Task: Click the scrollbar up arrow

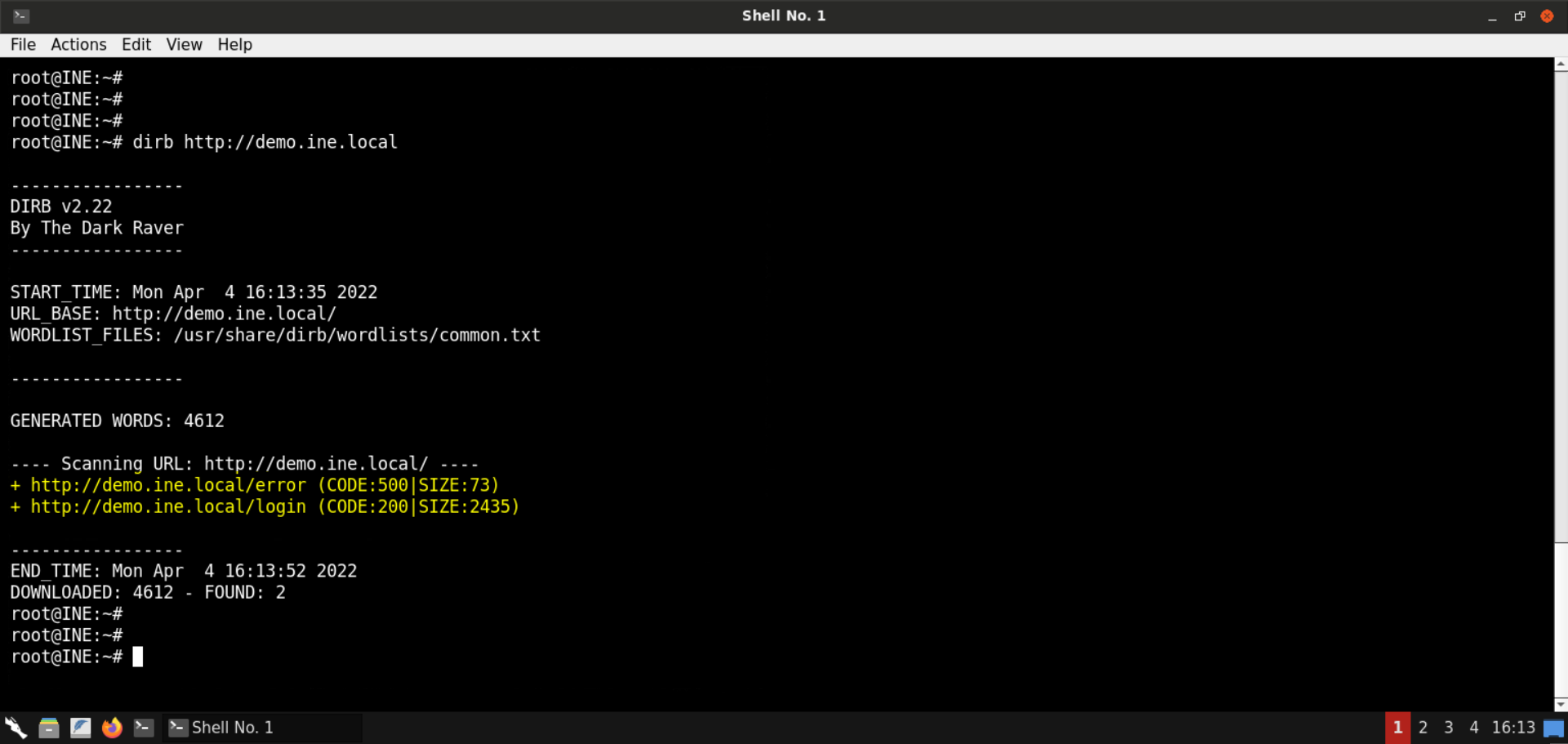Action: click(1561, 64)
